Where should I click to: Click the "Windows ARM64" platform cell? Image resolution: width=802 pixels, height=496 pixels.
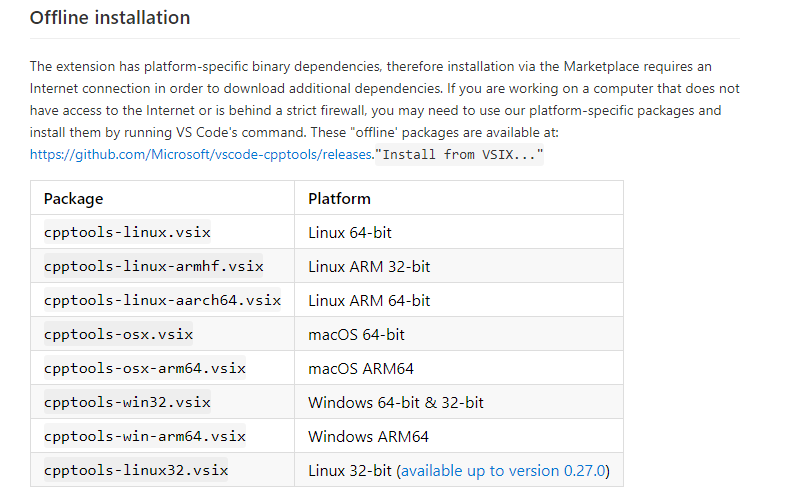tap(366, 436)
